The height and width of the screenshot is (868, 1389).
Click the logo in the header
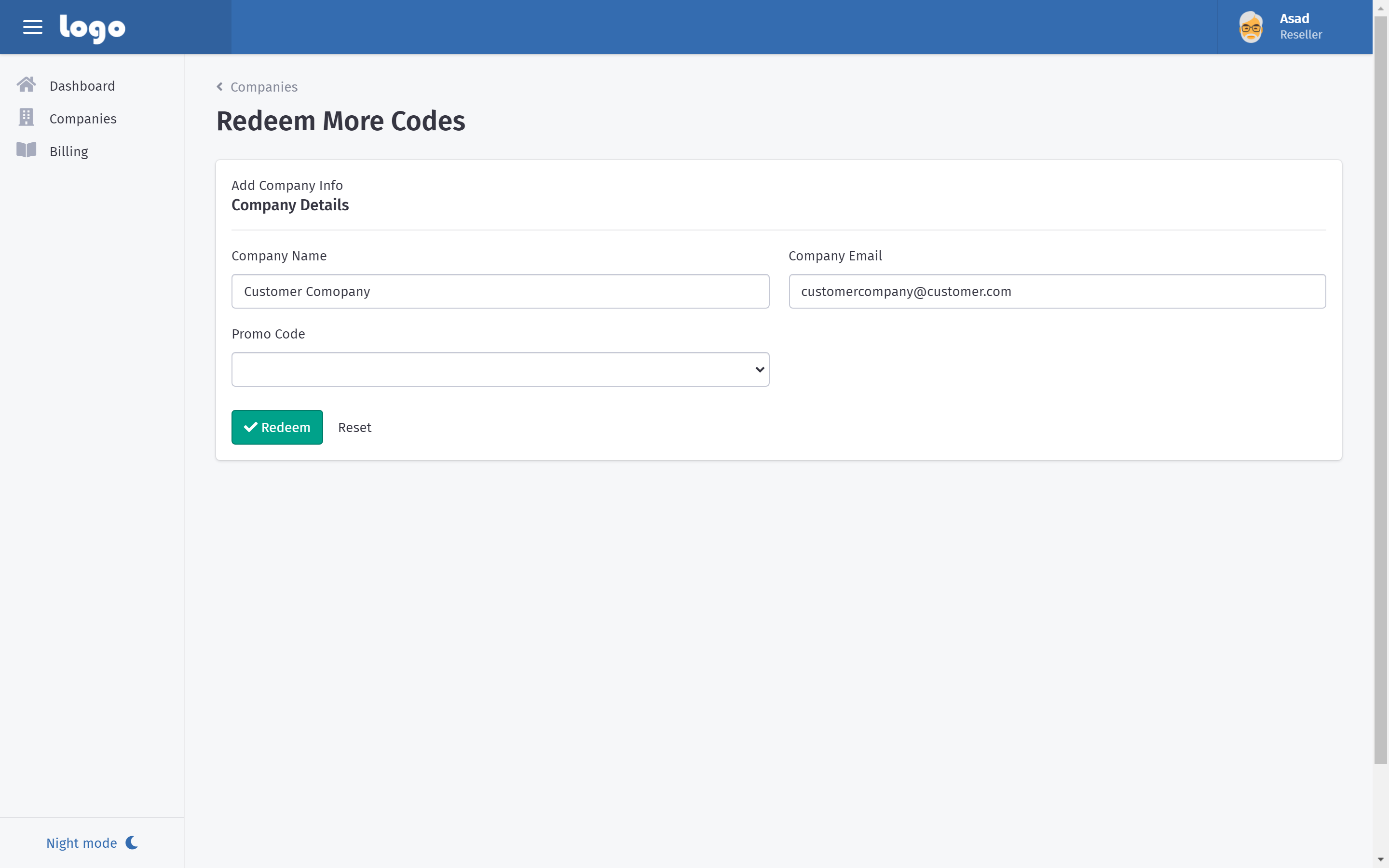(x=93, y=28)
